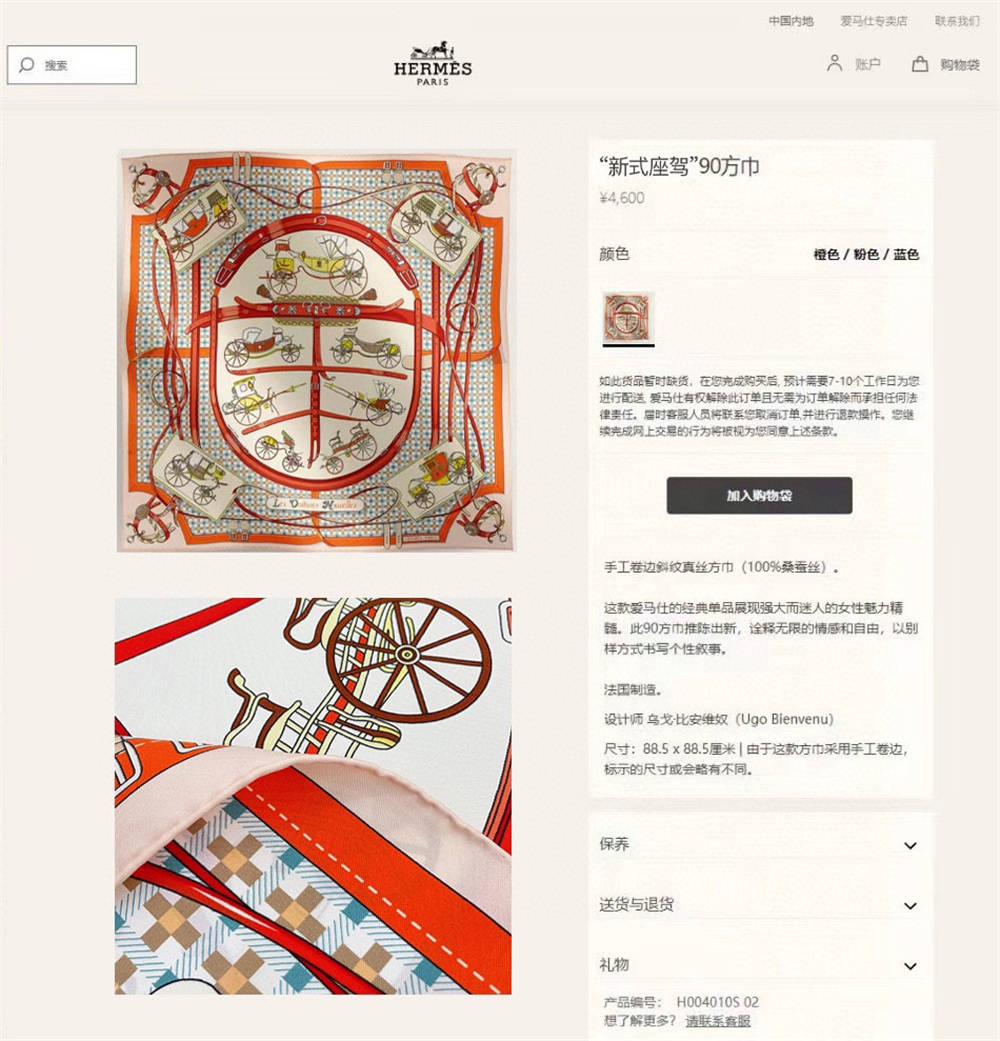Click the 送货与退货 section title
The width and height of the screenshot is (1000, 1041).
click(x=636, y=904)
